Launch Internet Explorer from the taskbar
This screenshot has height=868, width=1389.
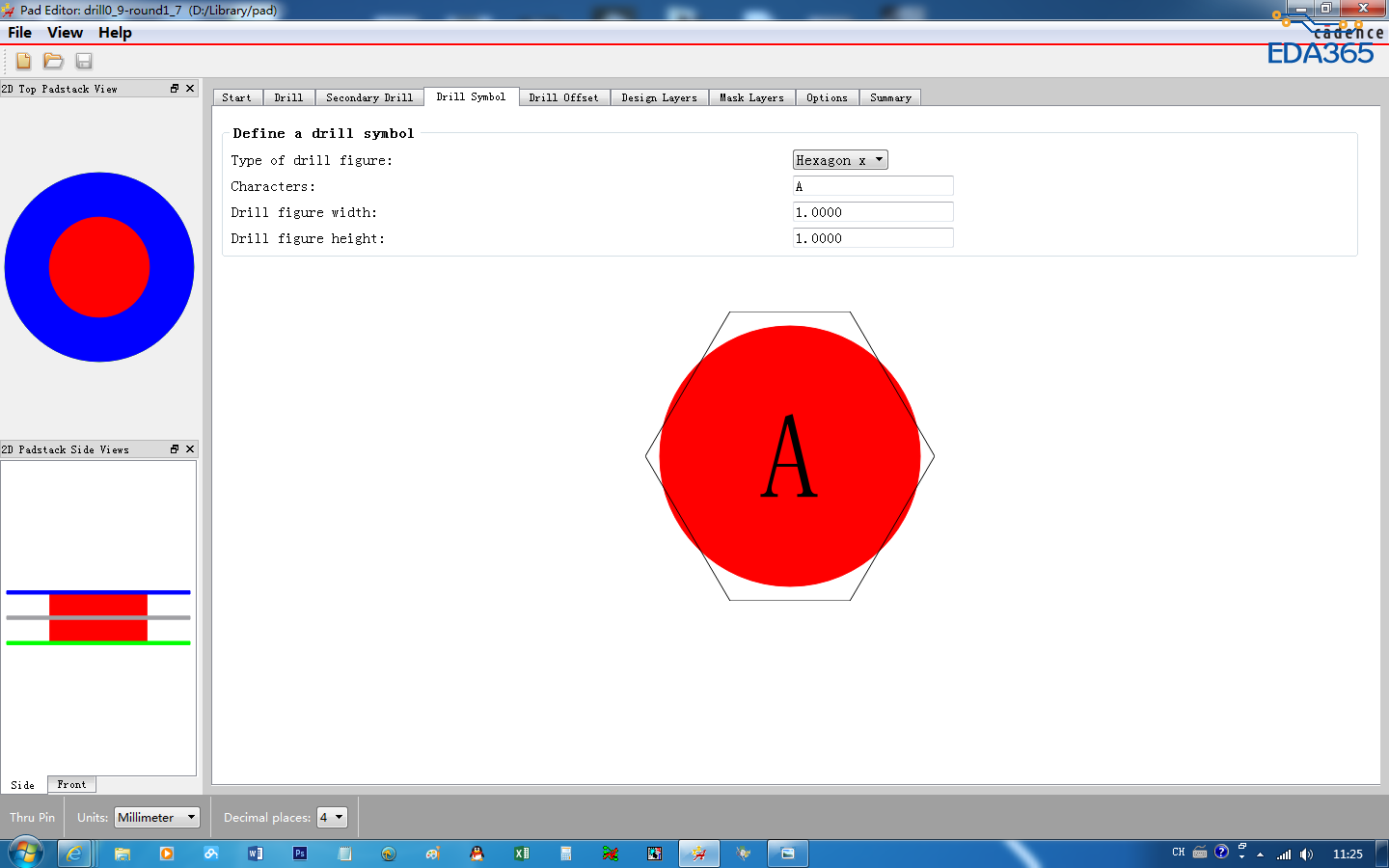tap(74, 854)
